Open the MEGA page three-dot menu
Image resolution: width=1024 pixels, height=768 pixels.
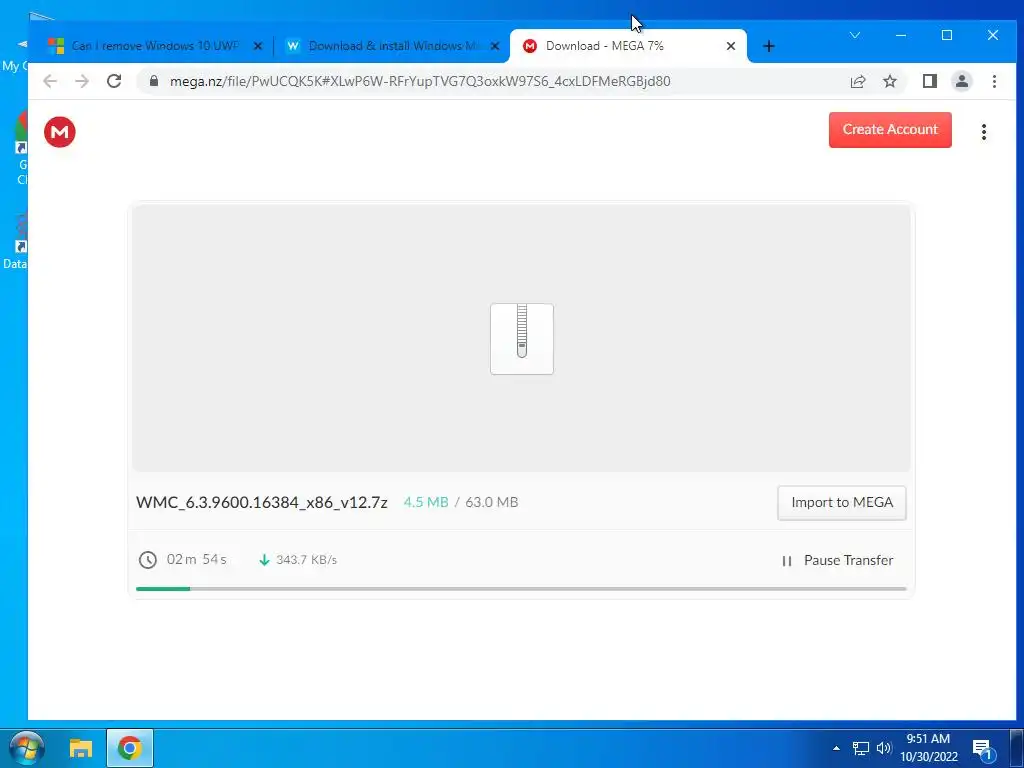pyautogui.click(x=984, y=132)
